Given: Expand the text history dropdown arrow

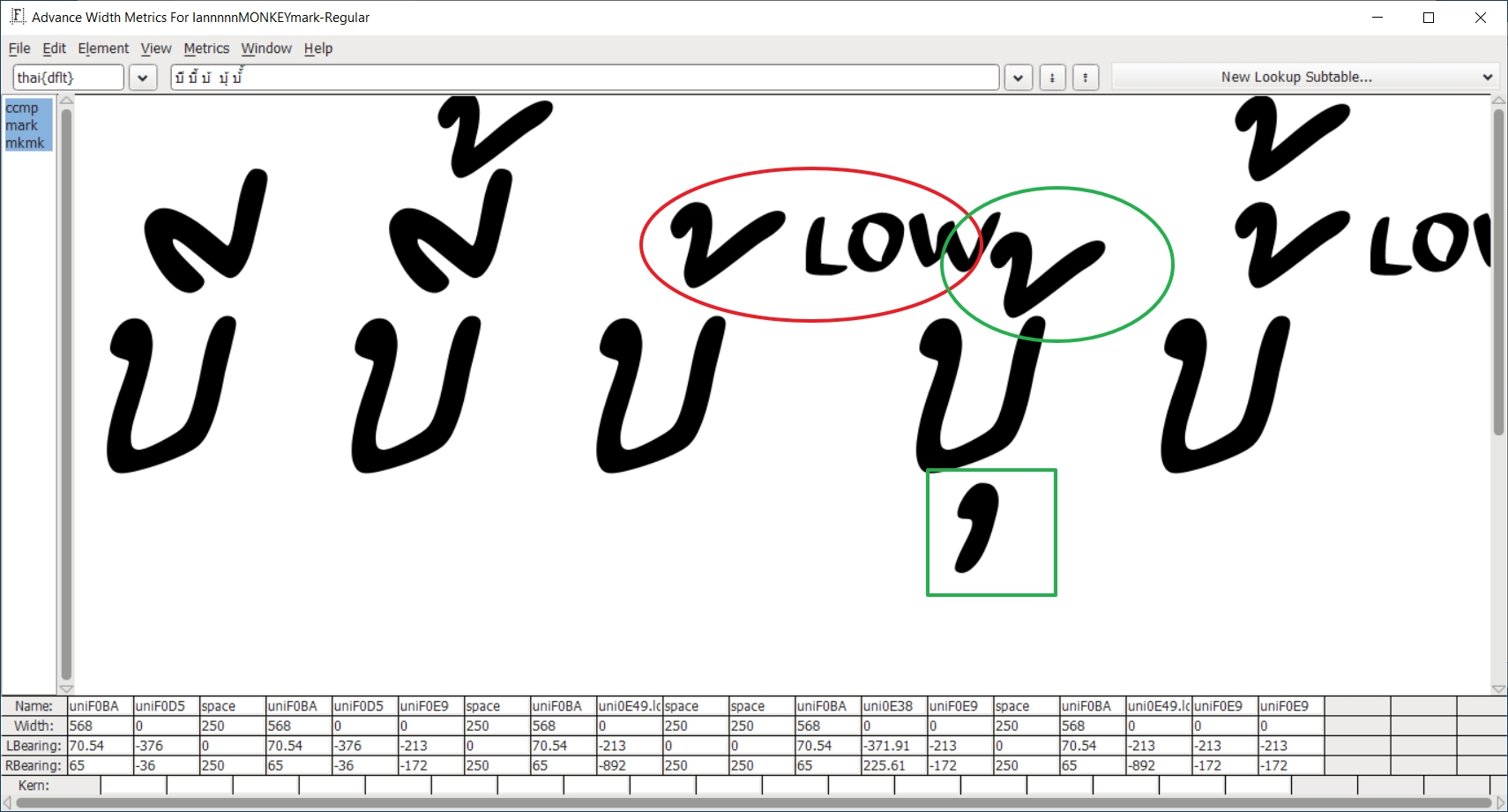Looking at the screenshot, I should click(1018, 78).
